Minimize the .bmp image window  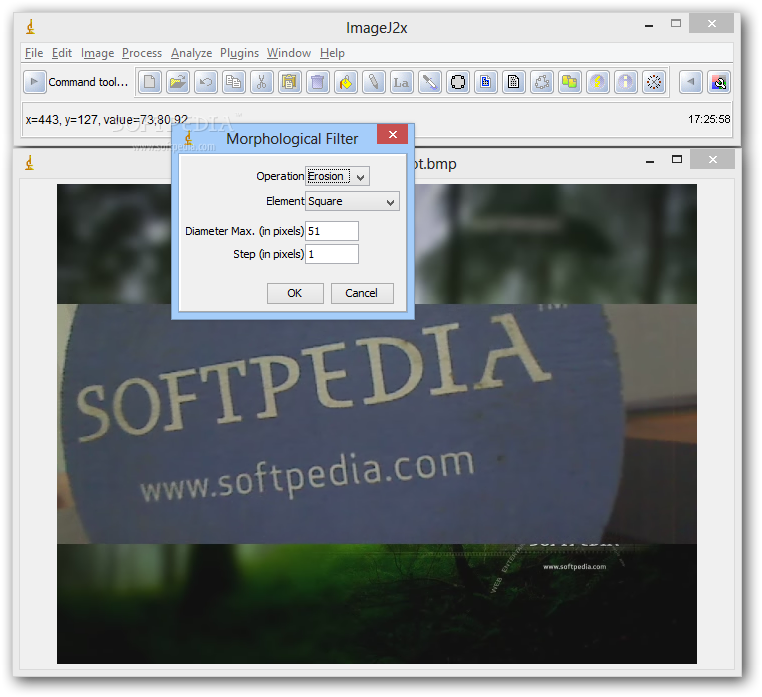click(650, 160)
